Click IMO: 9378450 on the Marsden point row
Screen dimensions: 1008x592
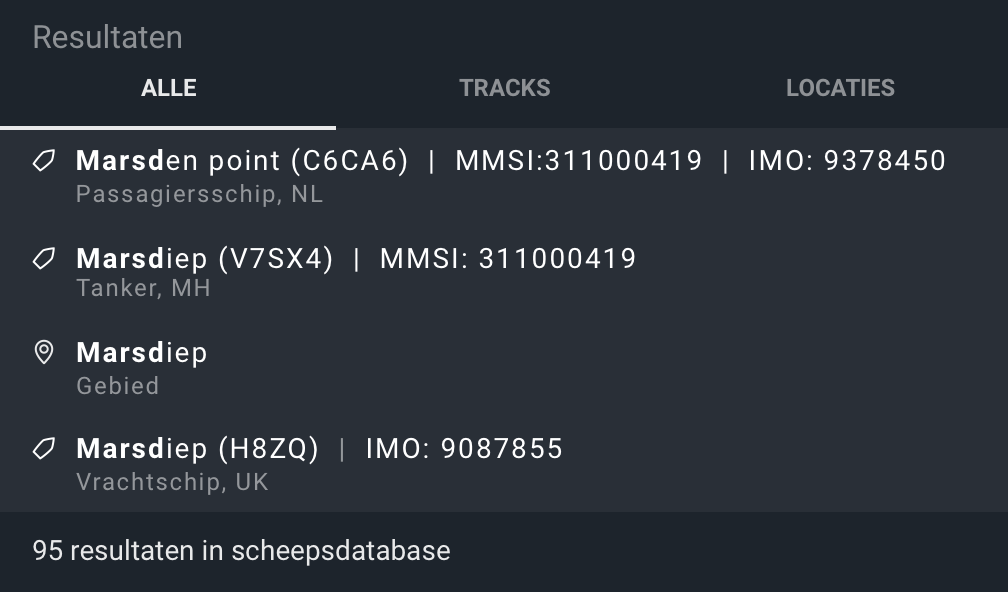[847, 161]
